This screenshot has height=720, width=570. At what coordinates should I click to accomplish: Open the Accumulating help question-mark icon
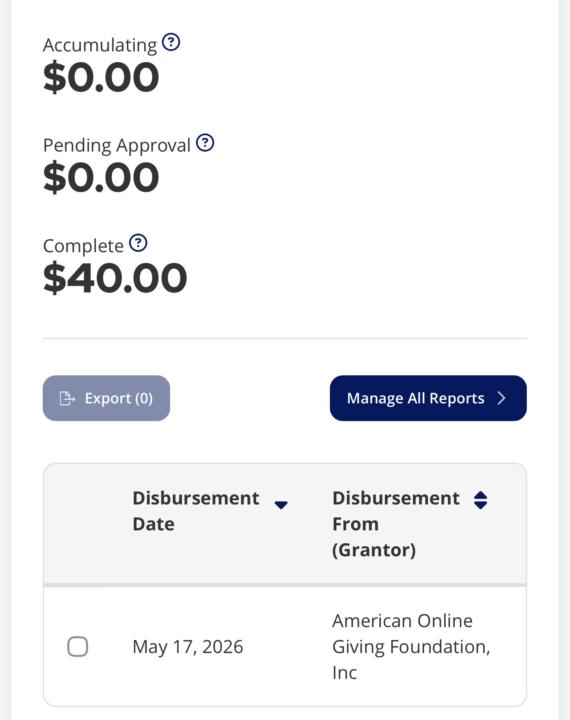click(171, 42)
